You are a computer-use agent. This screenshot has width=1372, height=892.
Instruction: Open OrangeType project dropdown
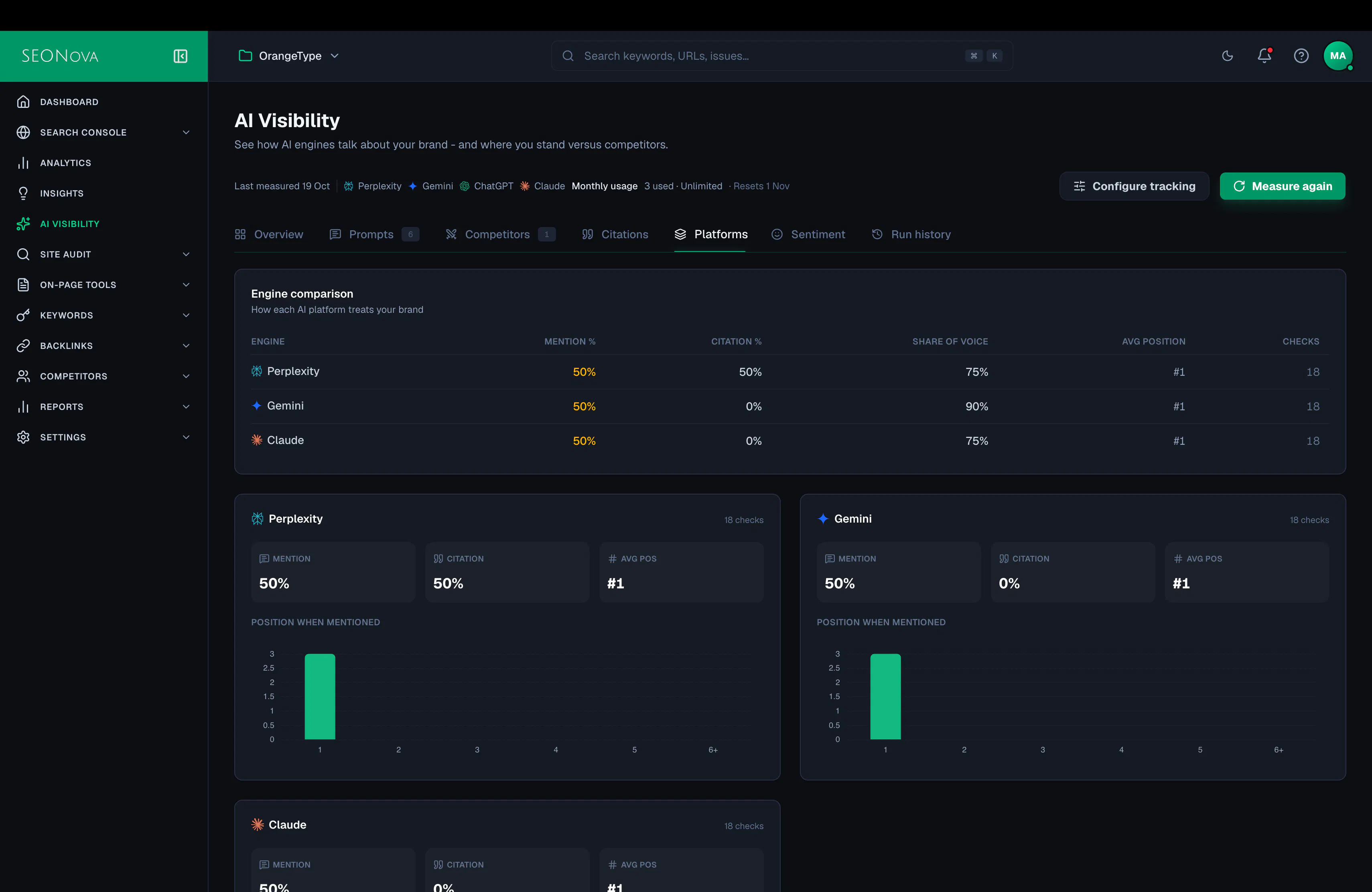289,56
